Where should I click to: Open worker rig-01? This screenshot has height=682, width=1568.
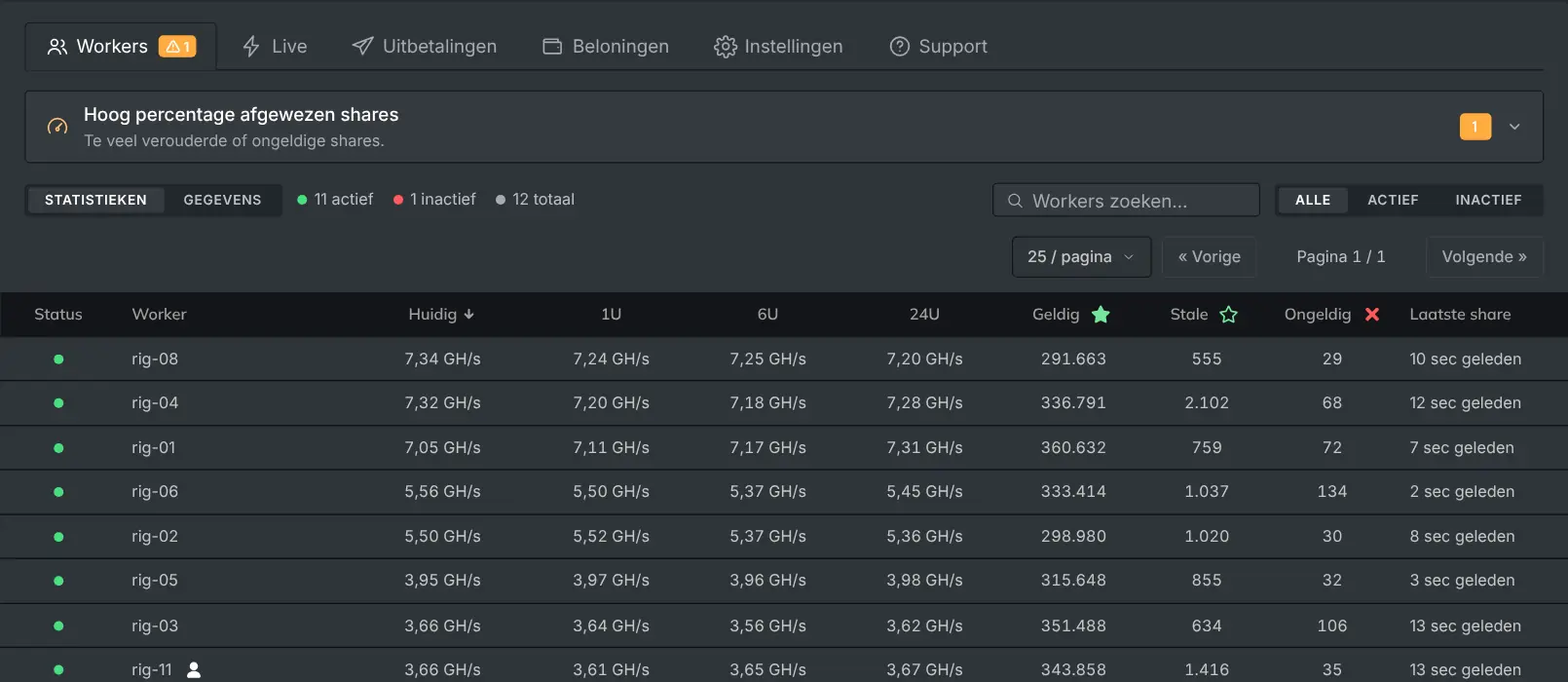click(x=154, y=448)
